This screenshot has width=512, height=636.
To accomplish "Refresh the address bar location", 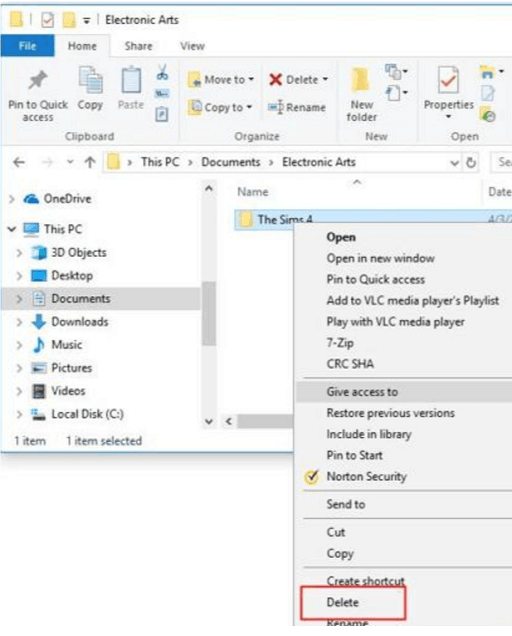I will (x=471, y=163).
